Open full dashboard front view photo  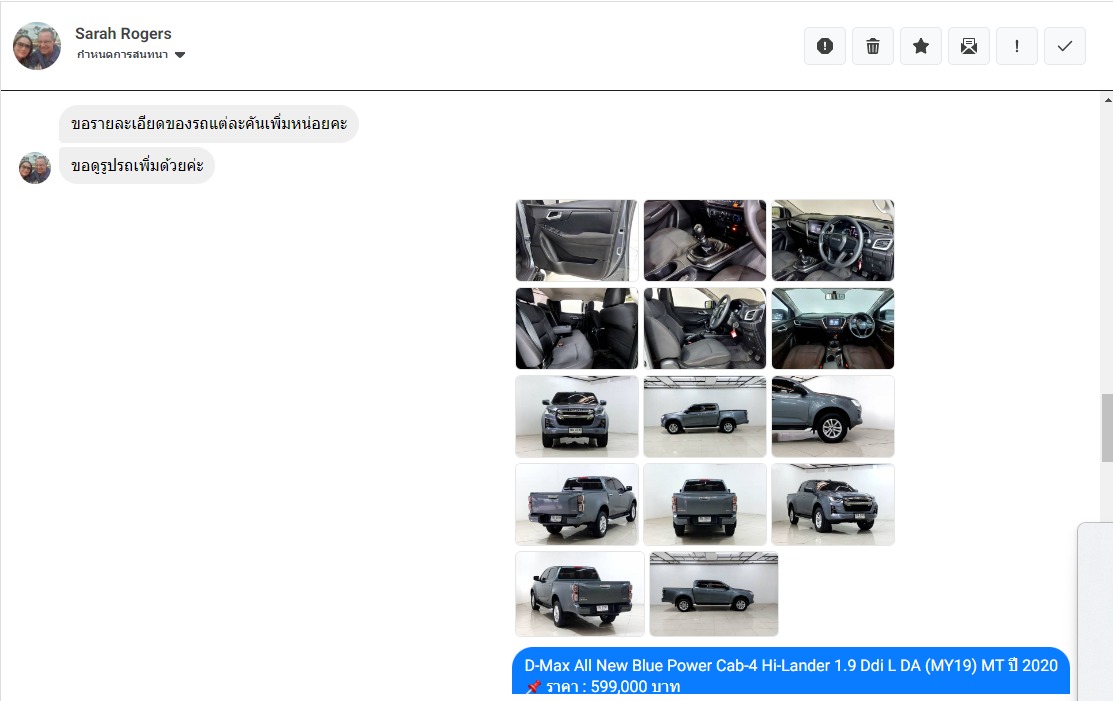(x=833, y=329)
